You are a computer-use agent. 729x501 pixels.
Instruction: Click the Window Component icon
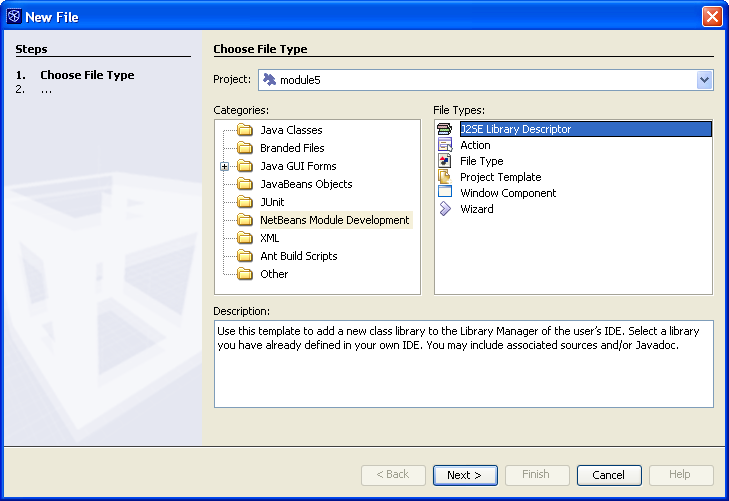pos(445,192)
